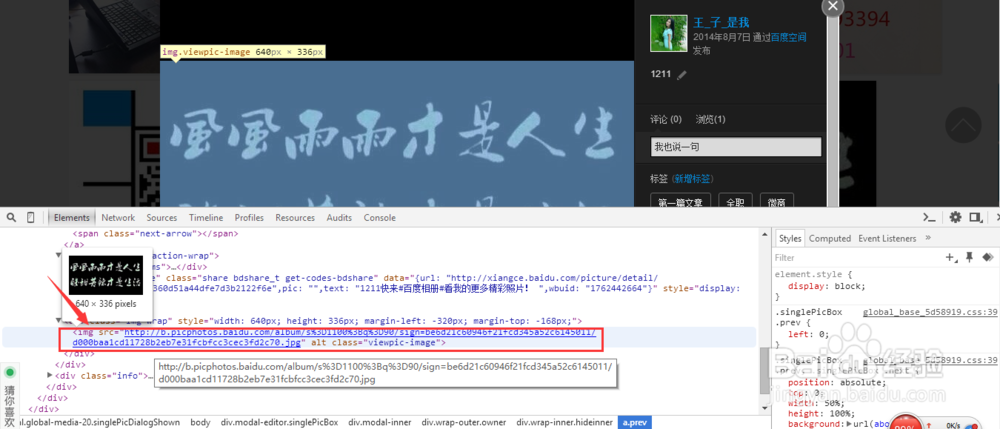Open the Sources tab

tap(161, 217)
